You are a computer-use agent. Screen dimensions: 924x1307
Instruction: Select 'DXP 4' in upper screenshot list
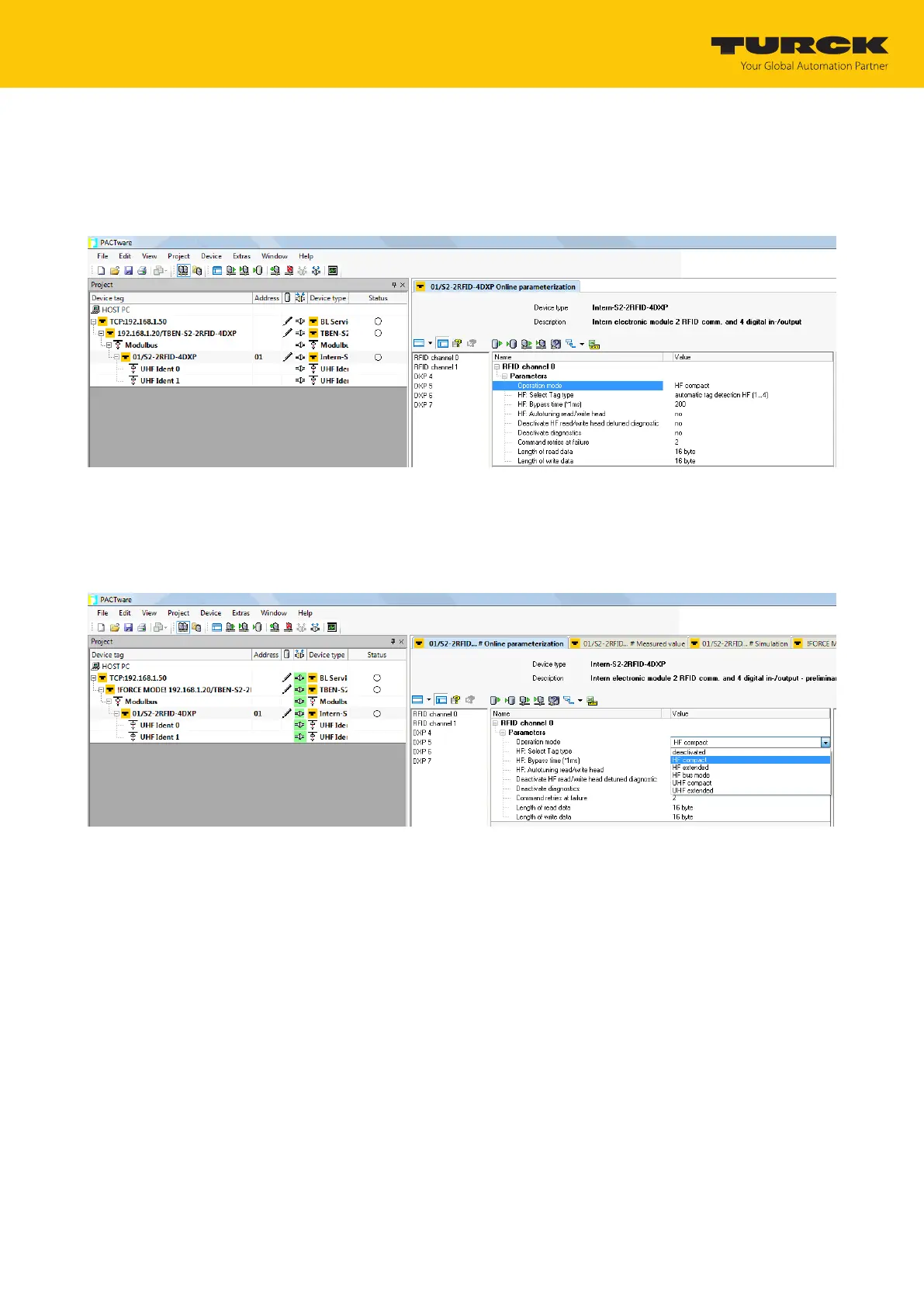pos(423,376)
